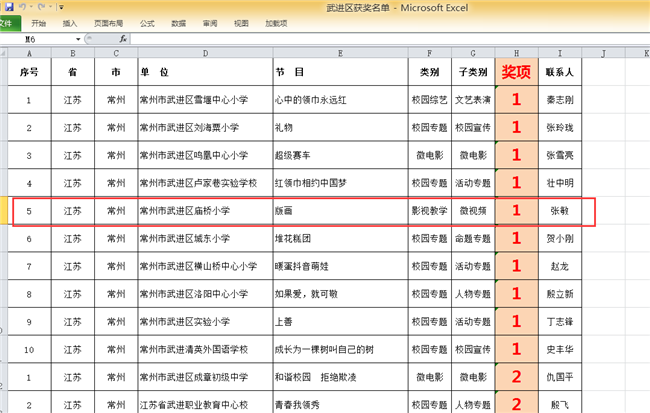Open the Customize Quick Access Toolbar dropdown

click(x=60, y=6)
